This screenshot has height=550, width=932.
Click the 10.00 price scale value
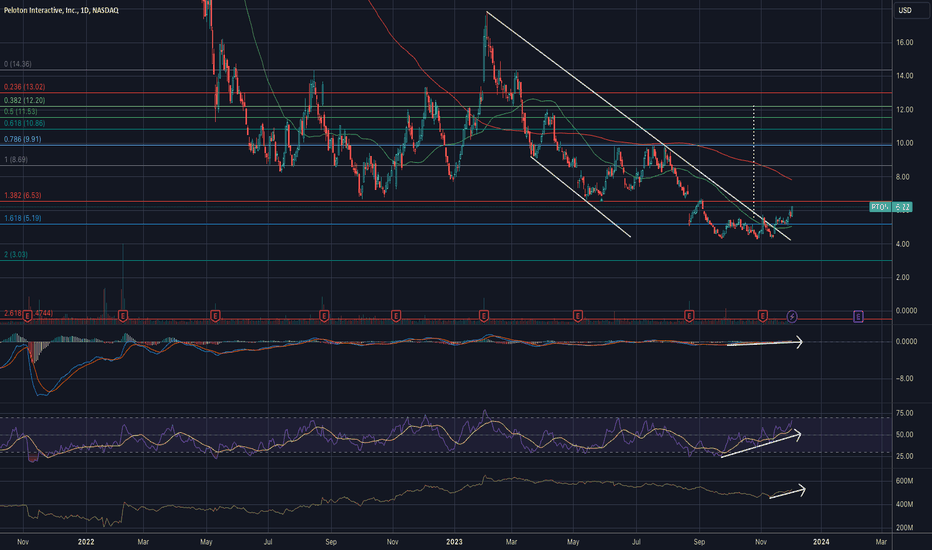pos(905,143)
